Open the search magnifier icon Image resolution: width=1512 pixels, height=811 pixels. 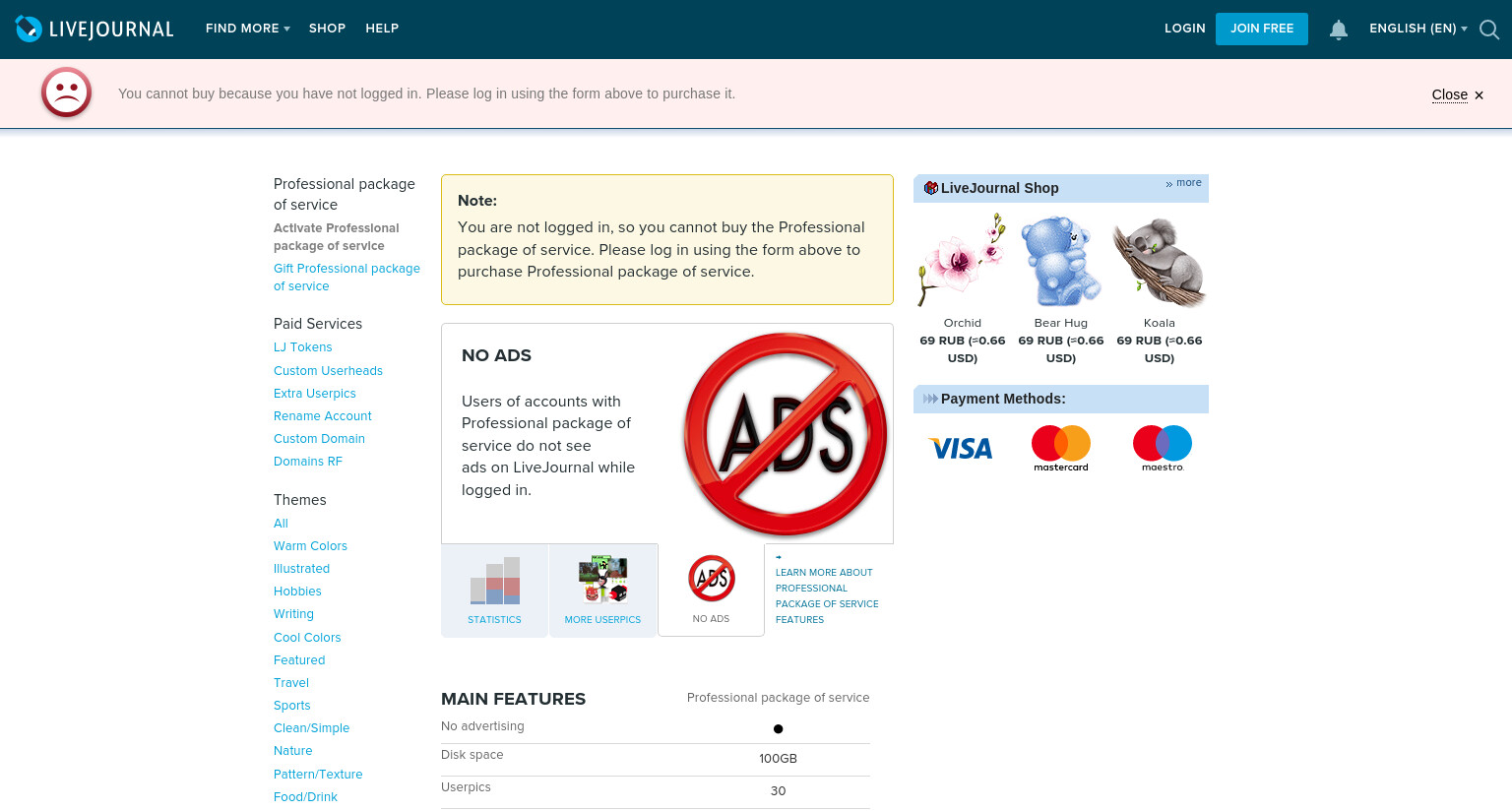[x=1489, y=30]
